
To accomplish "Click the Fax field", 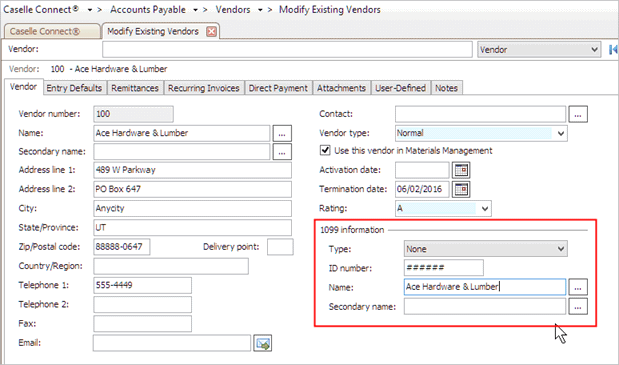I will [x=143, y=324].
